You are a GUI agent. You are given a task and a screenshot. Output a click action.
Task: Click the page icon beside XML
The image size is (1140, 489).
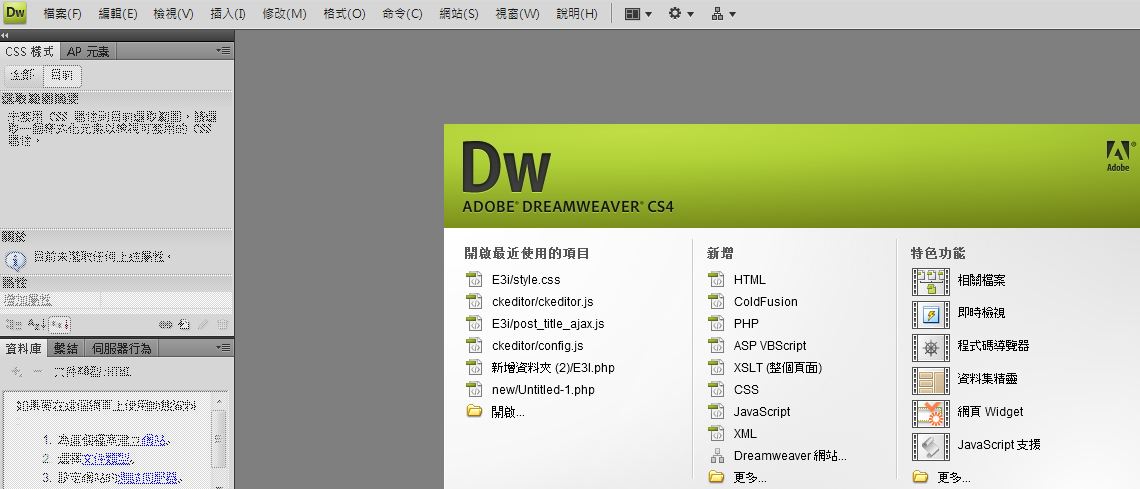click(x=717, y=434)
